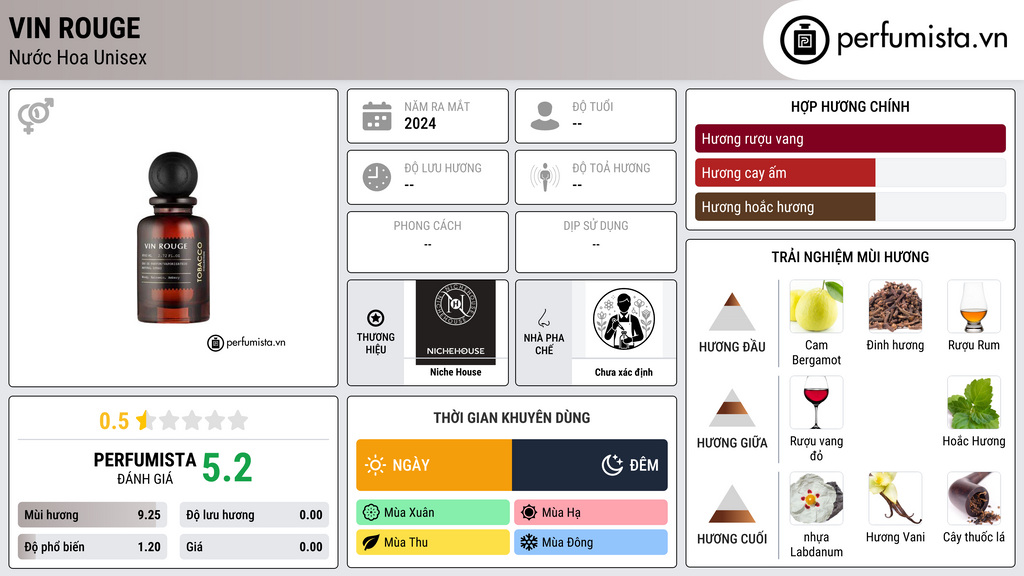Click the Mùi hương 9.25 score bar
The height and width of the screenshot is (576, 1024).
pos(92,515)
